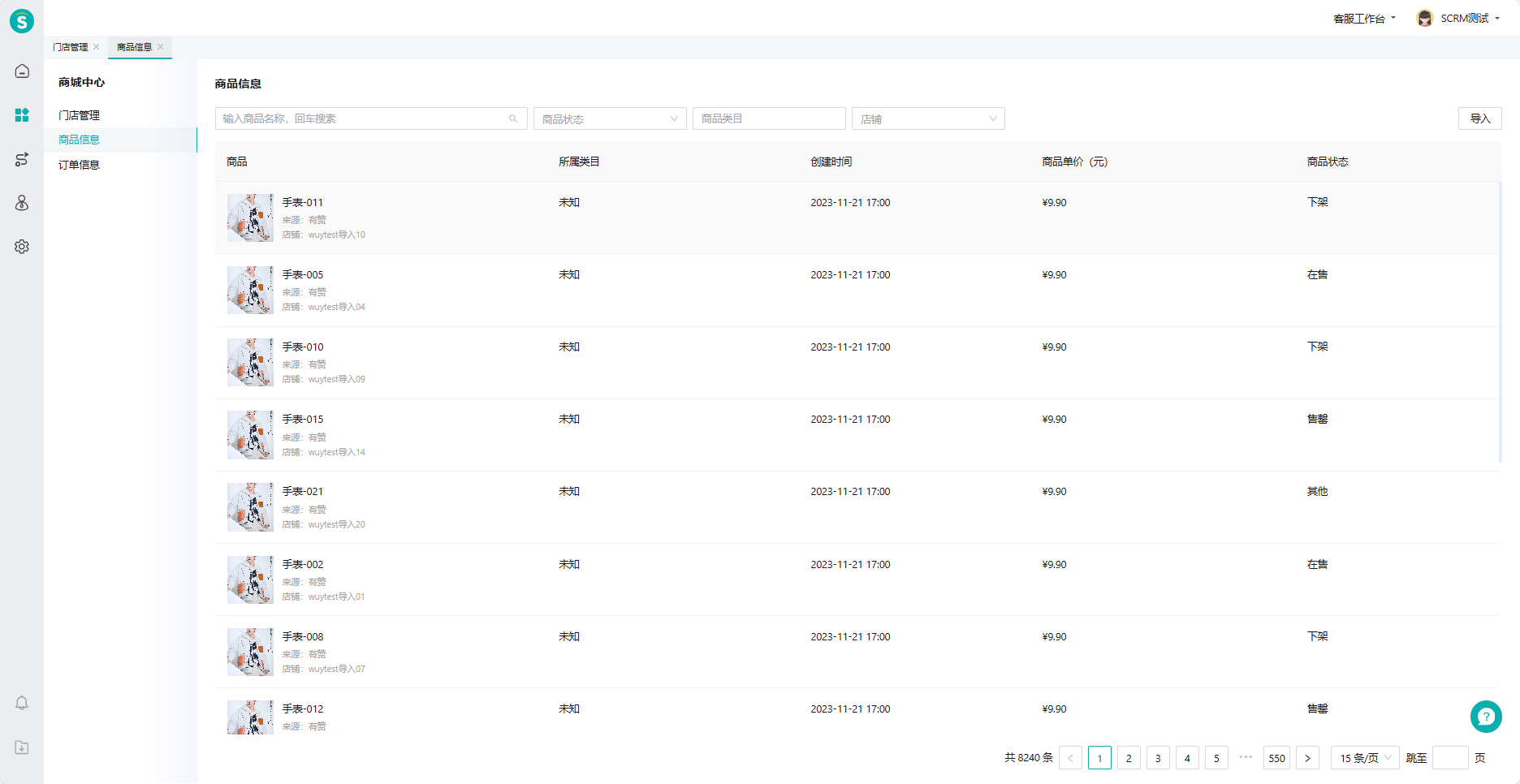The image size is (1520, 784).
Task: Open the route/flow icon in the sidebar
Action: pyautogui.click(x=22, y=159)
